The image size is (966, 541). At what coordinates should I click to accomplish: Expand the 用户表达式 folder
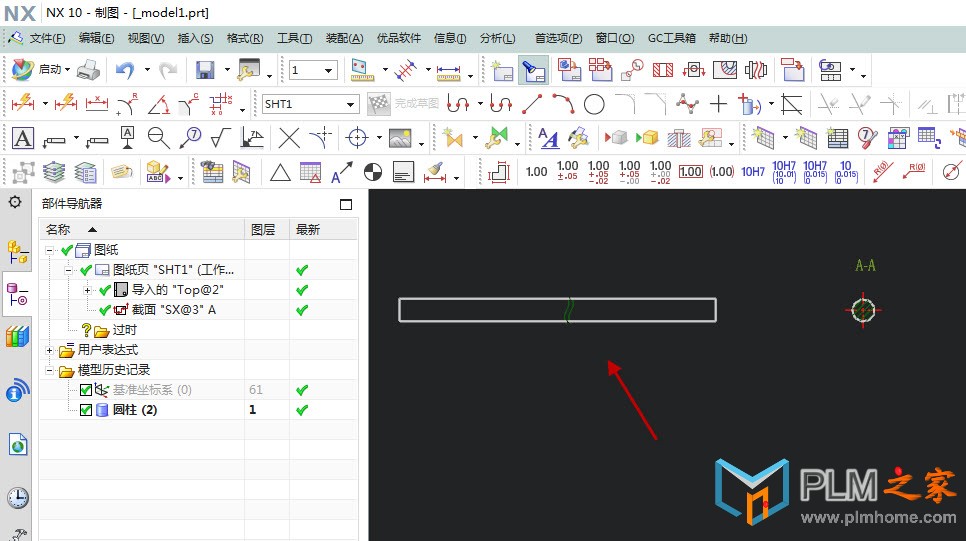pyautogui.click(x=49, y=350)
